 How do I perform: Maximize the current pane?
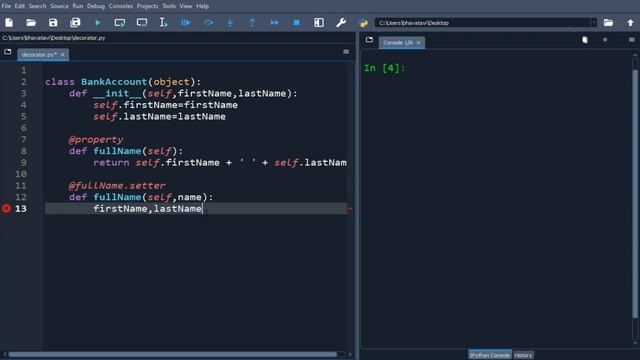(319, 23)
